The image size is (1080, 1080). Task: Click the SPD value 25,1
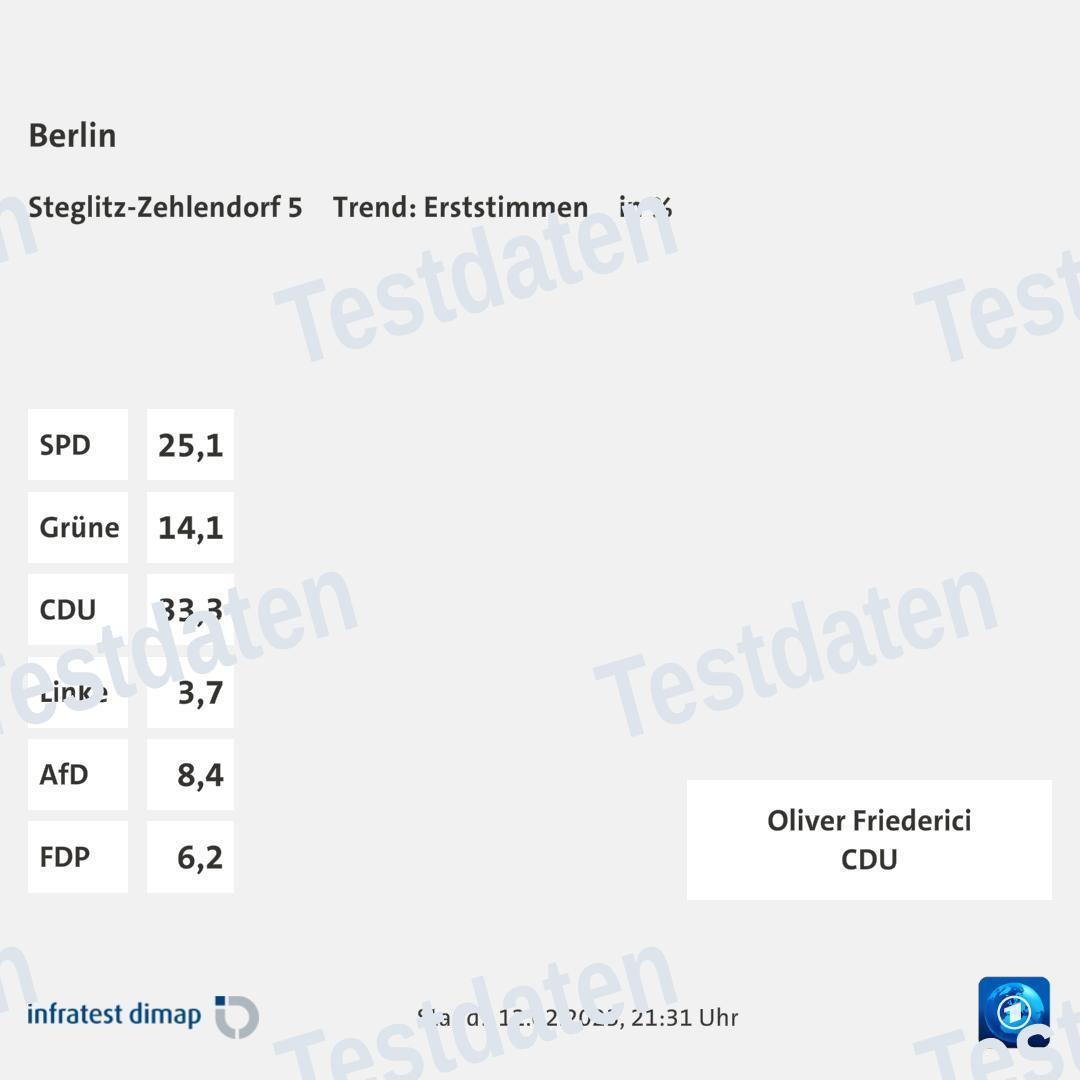coord(190,445)
